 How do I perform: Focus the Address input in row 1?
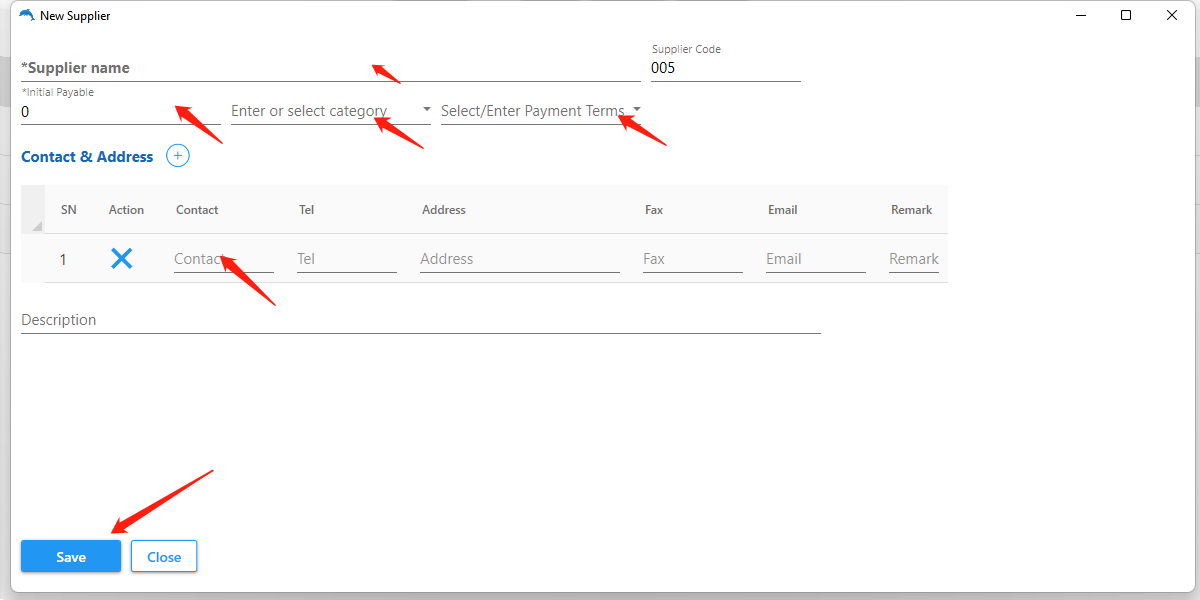tap(519, 259)
